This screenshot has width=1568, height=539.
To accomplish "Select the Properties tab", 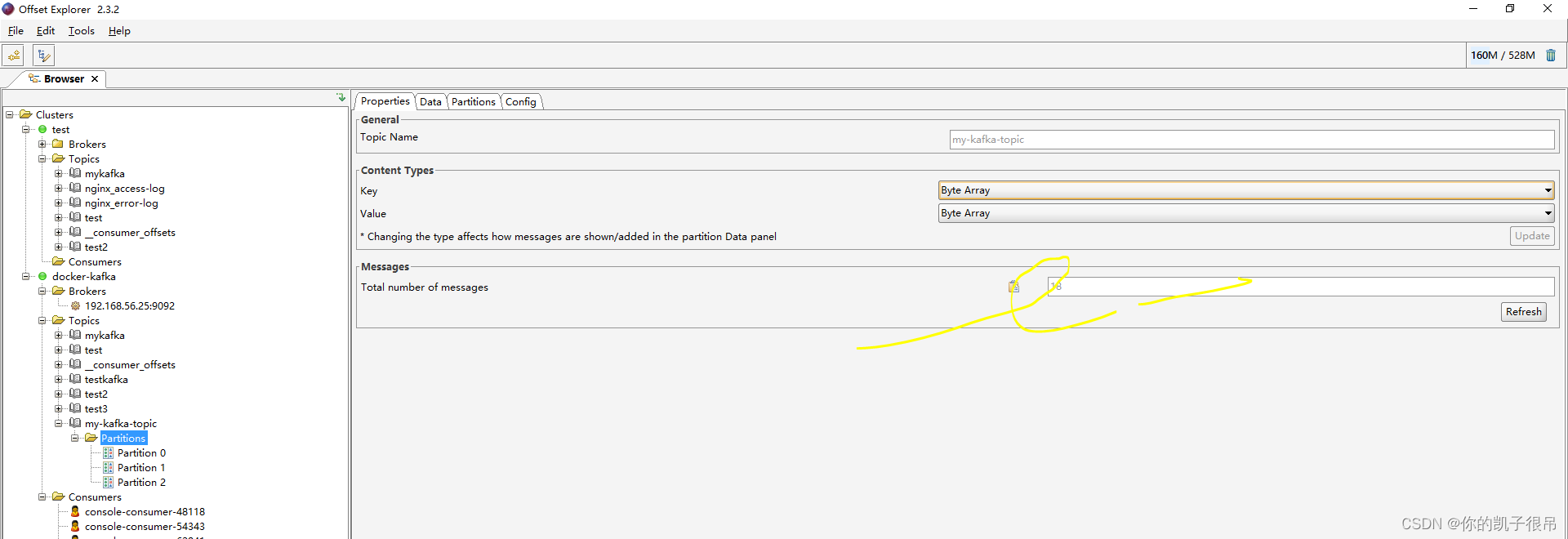I will tap(385, 101).
